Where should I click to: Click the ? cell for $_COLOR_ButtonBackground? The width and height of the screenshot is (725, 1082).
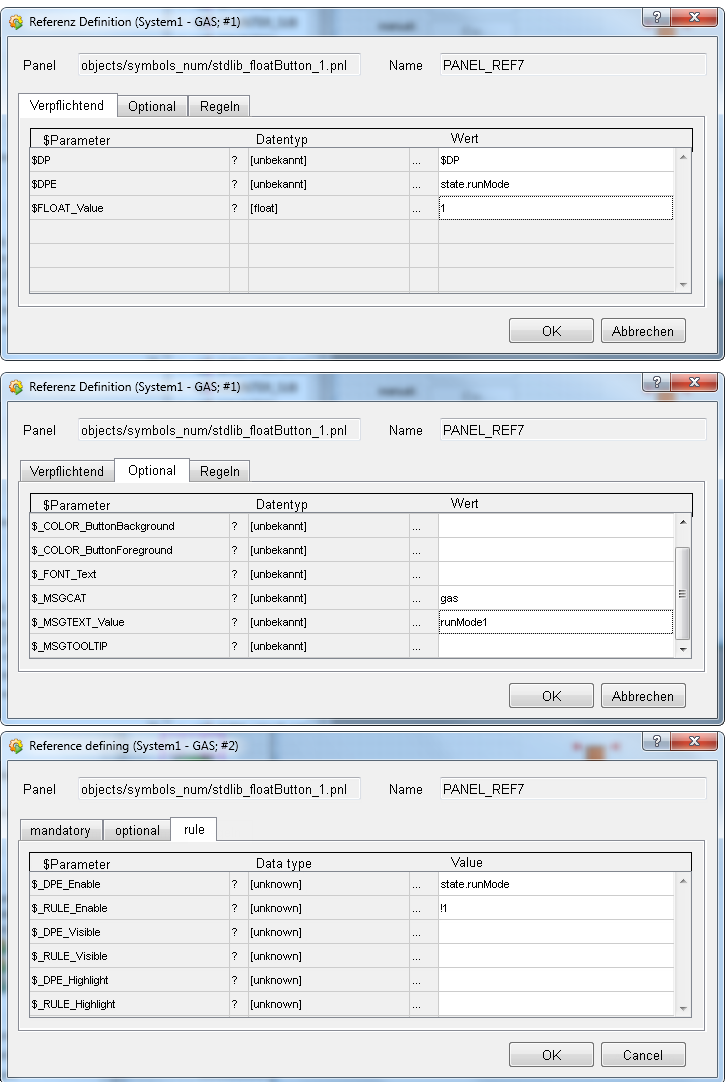coord(239,526)
